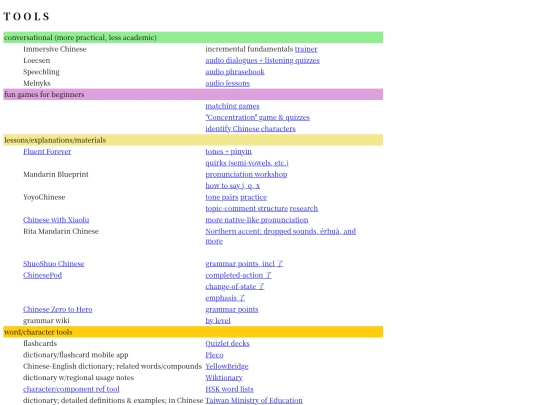Open the emphasis 了 link
The height and width of the screenshot is (405, 540).
pyautogui.click(x=225, y=298)
